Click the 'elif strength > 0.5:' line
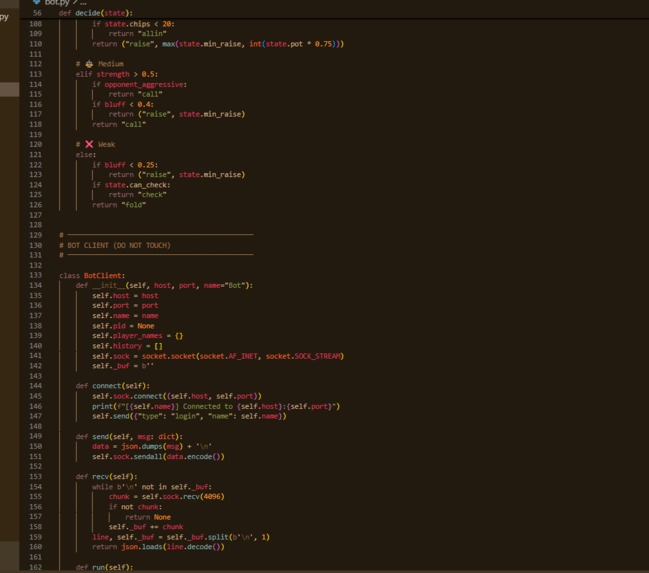 pyautogui.click(x=117, y=74)
